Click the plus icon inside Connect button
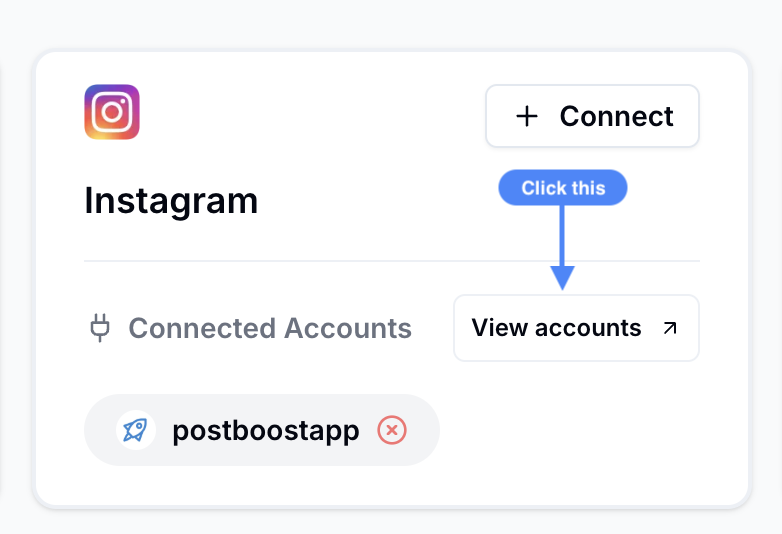The width and height of the screenshot is (782, 534). tap(527, 116)
